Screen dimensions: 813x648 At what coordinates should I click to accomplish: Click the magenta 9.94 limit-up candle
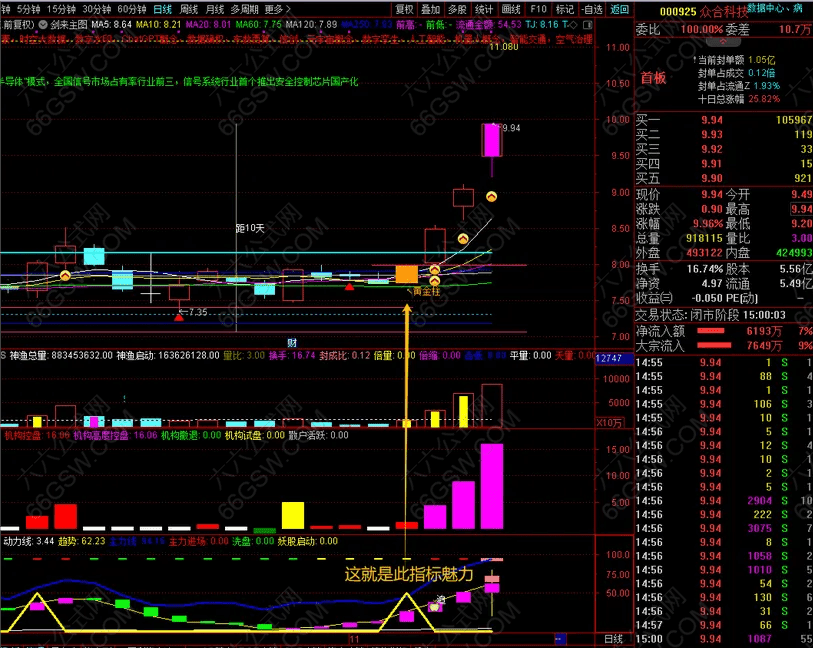click(492, 140)
